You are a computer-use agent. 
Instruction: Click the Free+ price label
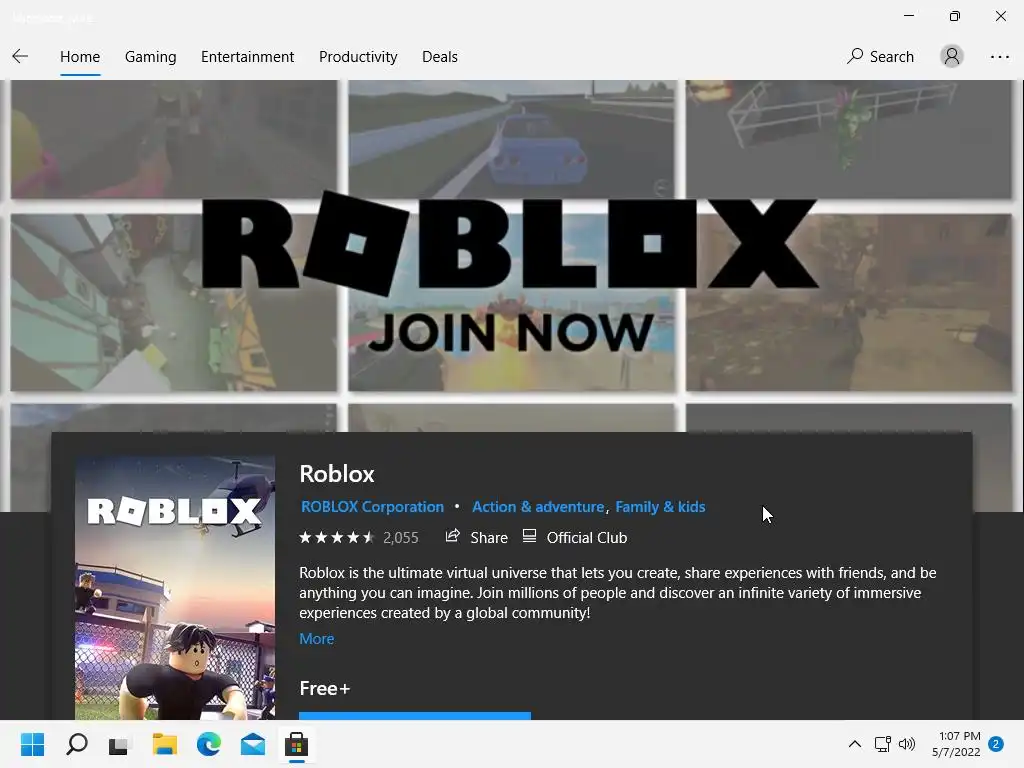325,688
